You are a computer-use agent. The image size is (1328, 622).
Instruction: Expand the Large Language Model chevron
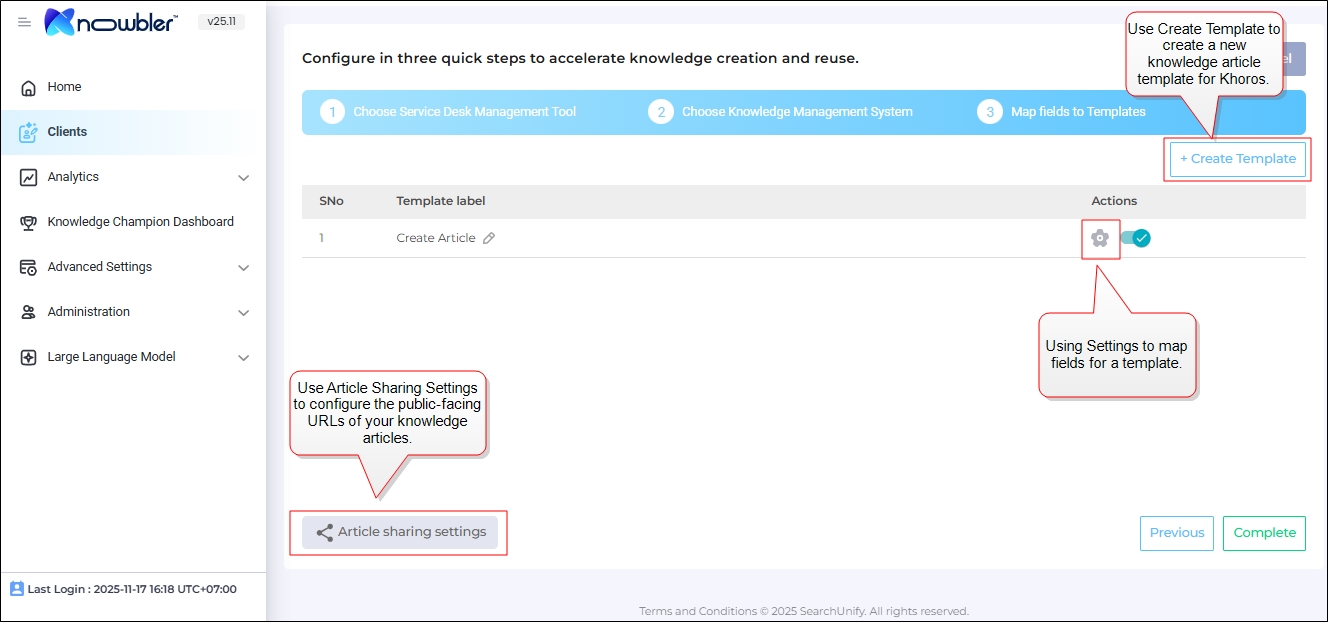click(x=243, y=358)
